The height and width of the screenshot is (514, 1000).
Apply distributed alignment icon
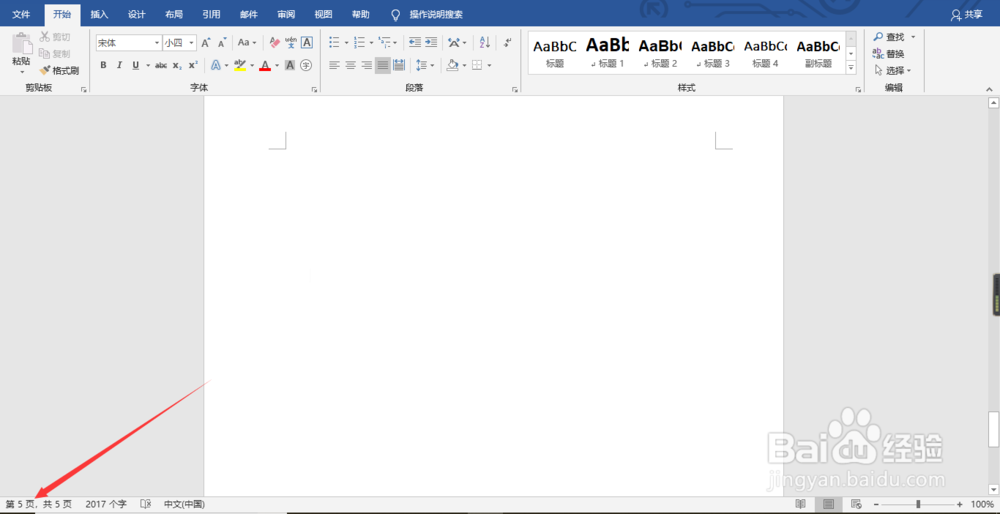(x=399, y=65)
